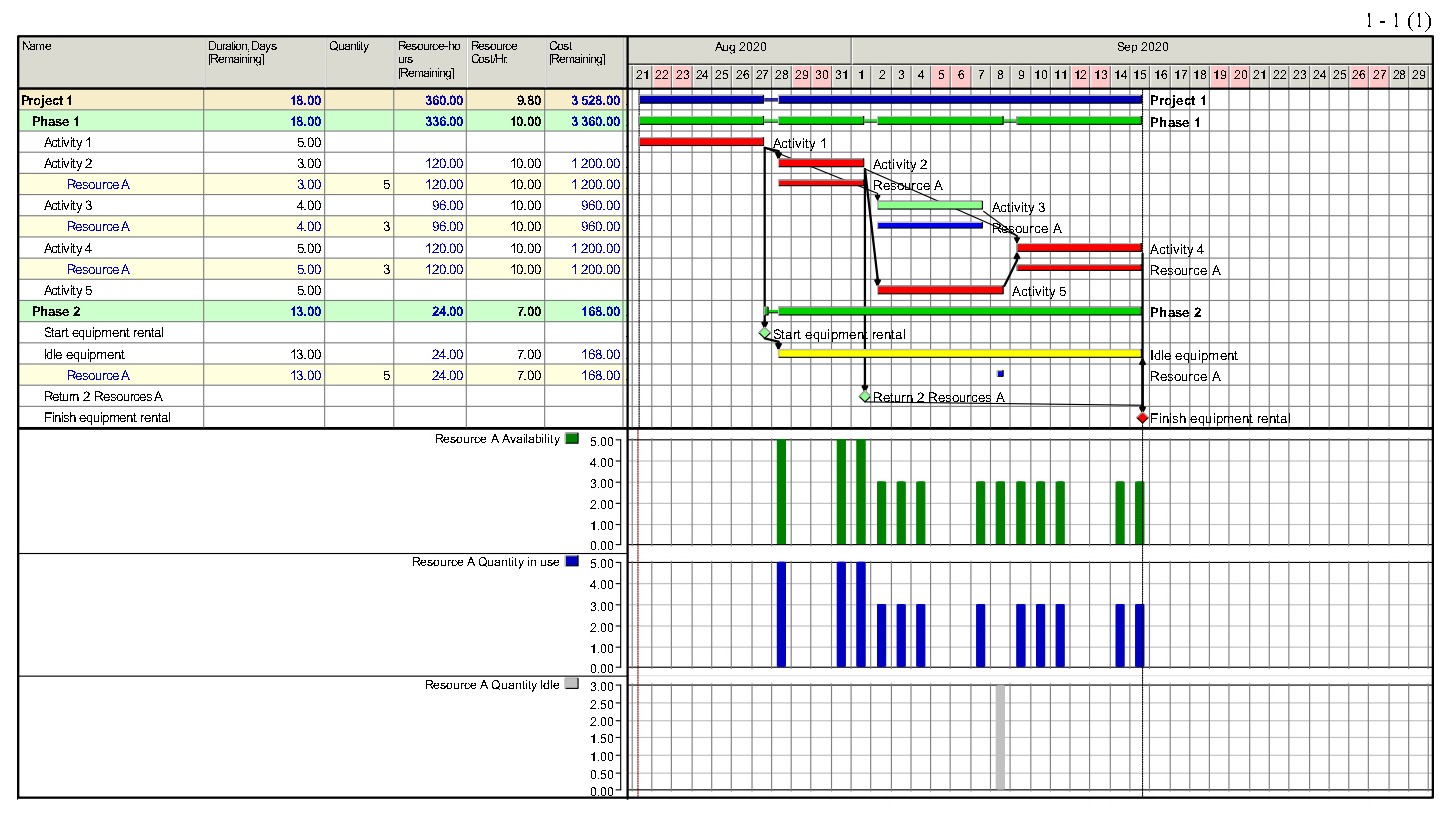Select the Activity 5 name in the task table

click(68, 290)
